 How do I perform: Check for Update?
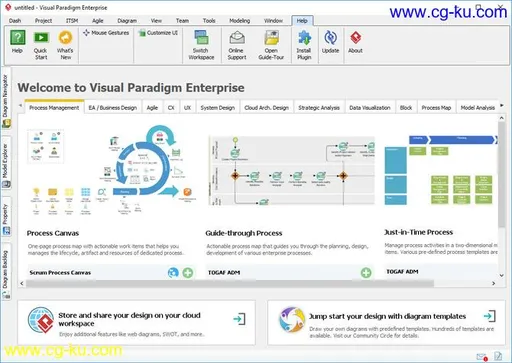(330, 42)
